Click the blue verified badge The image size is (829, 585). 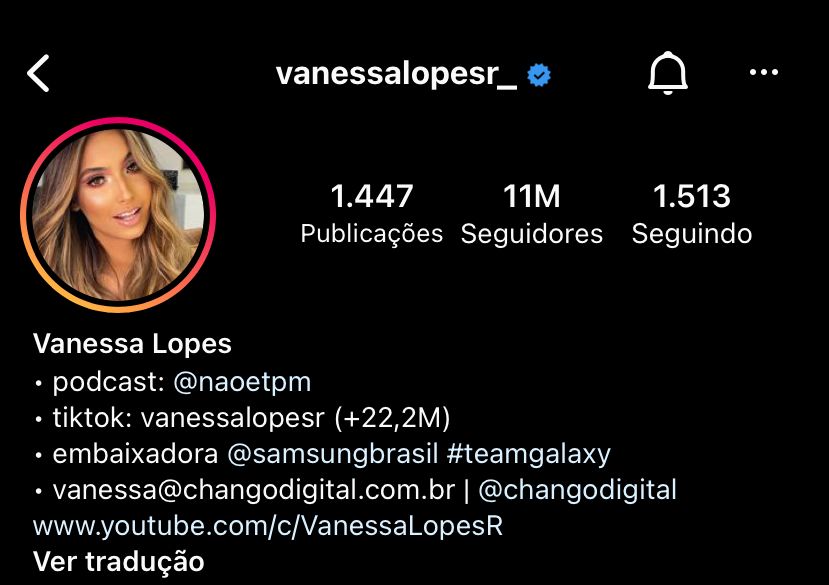539,75
